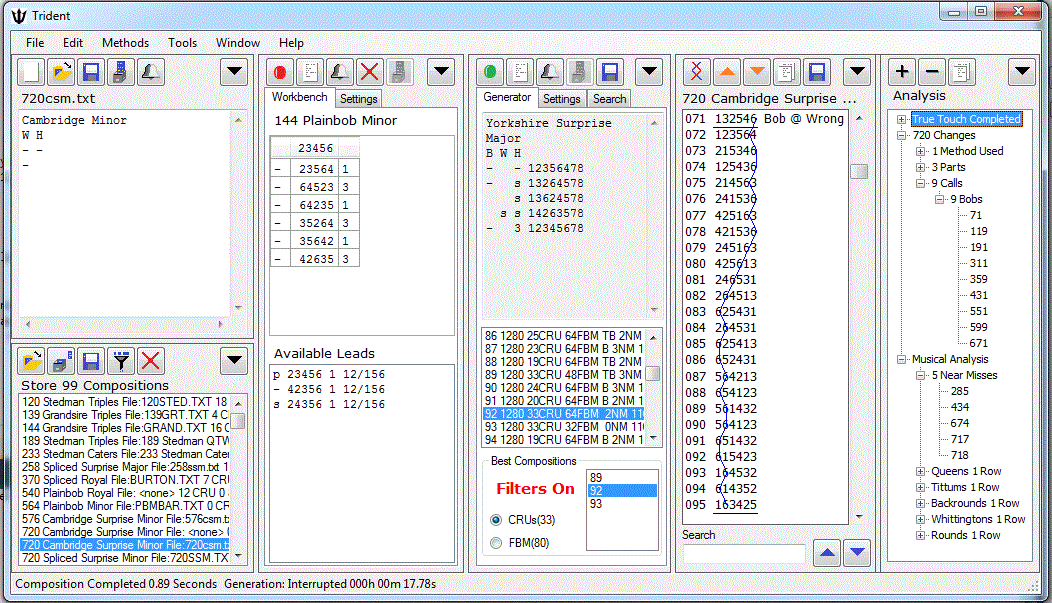Expand the 3 Parts node
Image resolution: width=1052 pixels, height=603 pixels.
921,168
